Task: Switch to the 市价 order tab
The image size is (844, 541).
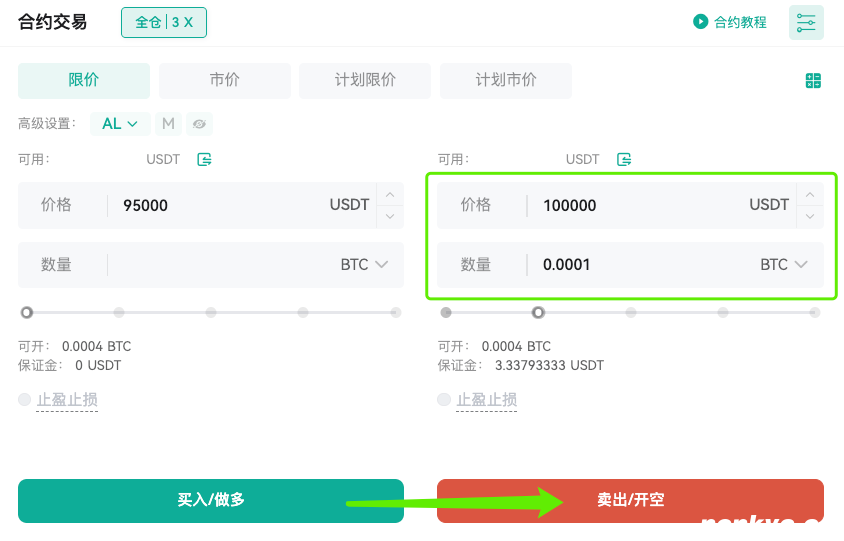Action: [x=224, y=80]
